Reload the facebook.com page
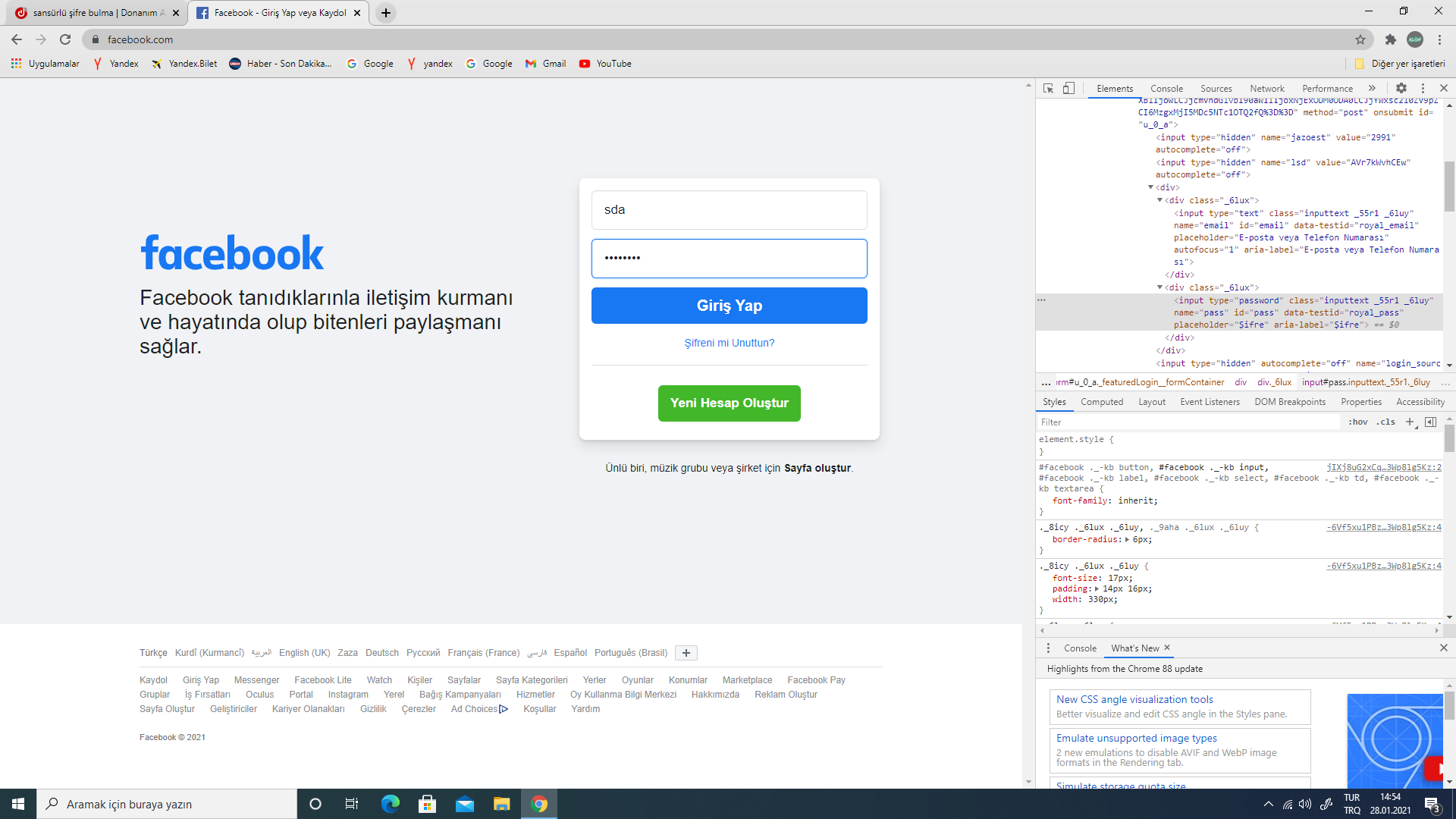1456x819 pixels. point(65,39)
